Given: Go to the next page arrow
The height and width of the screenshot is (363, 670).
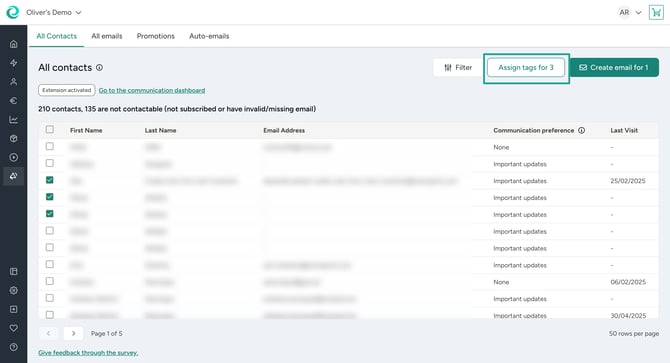Looking at the screenshot, I should [x=73, y=334].
